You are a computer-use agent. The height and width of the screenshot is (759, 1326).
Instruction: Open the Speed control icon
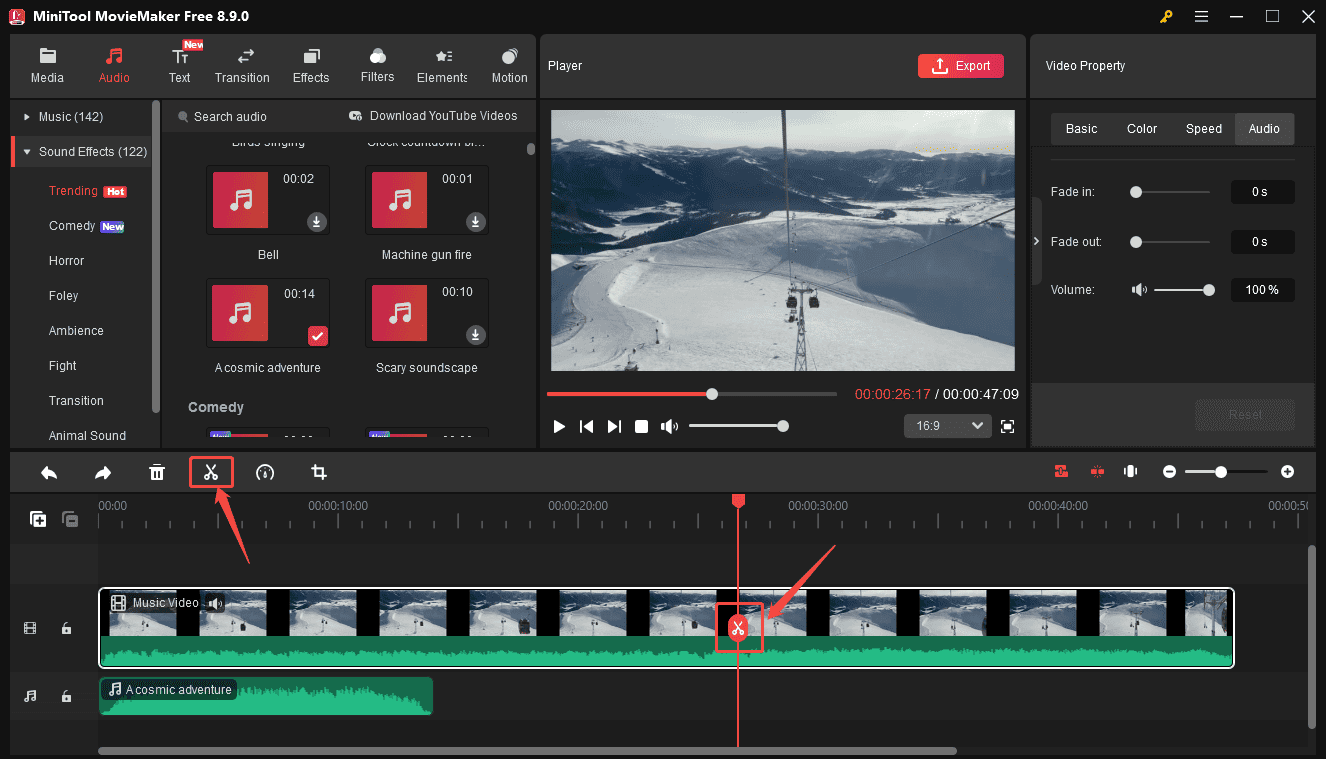(265, 472)
